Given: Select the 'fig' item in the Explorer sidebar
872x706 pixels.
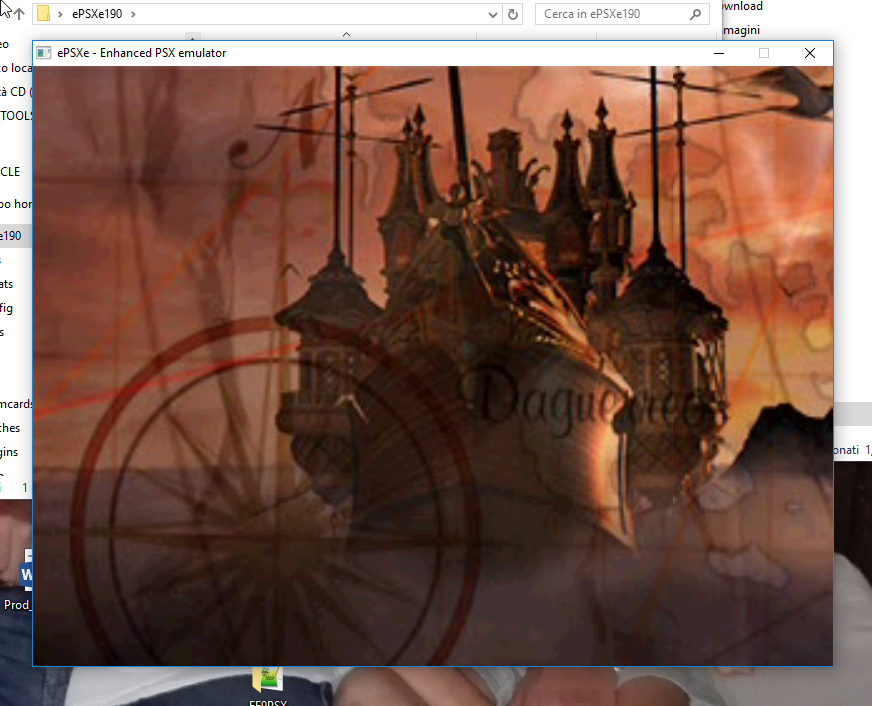Looking at the screenshot, I should (x=7, y=308).
